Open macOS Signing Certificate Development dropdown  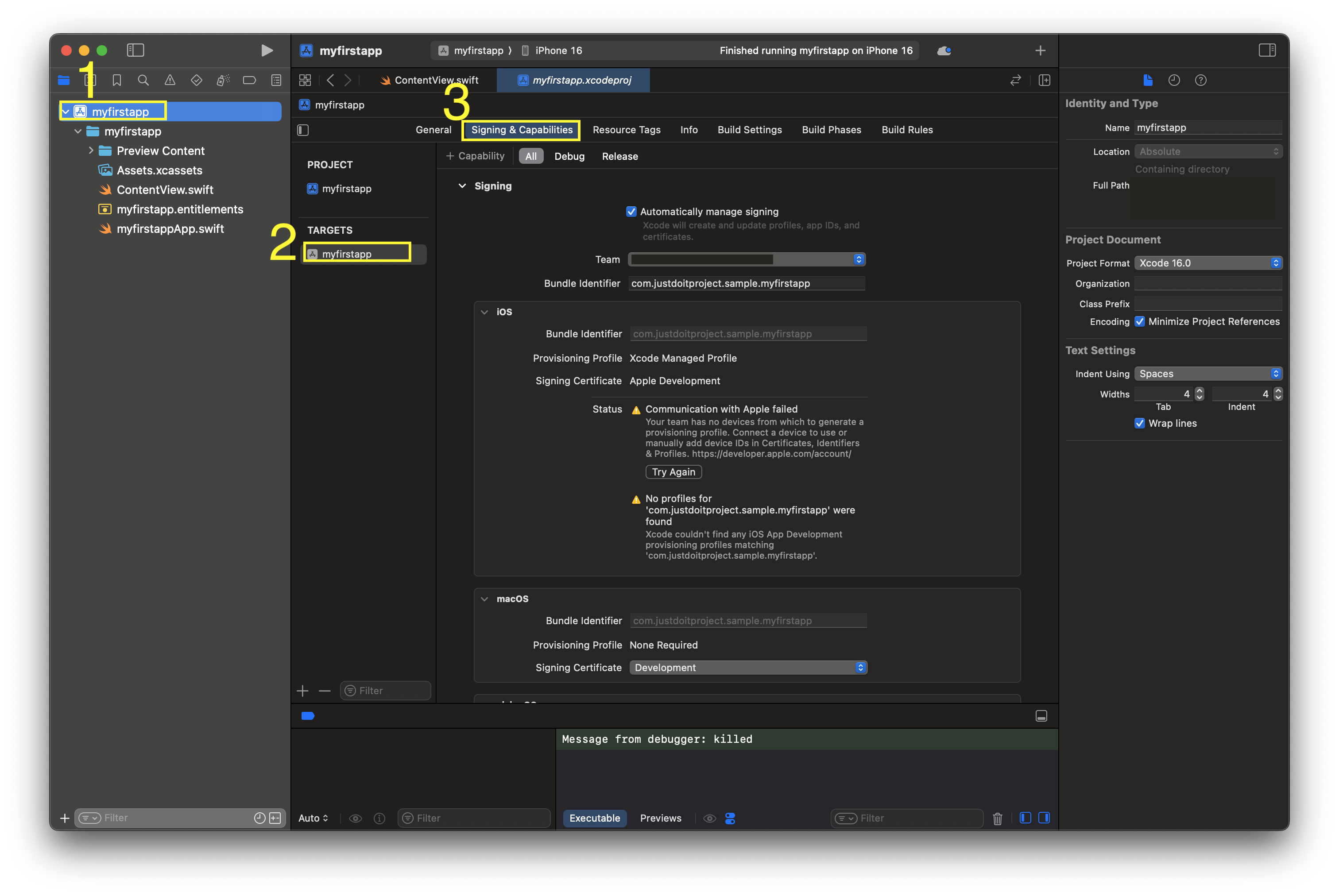pos(747,668)
